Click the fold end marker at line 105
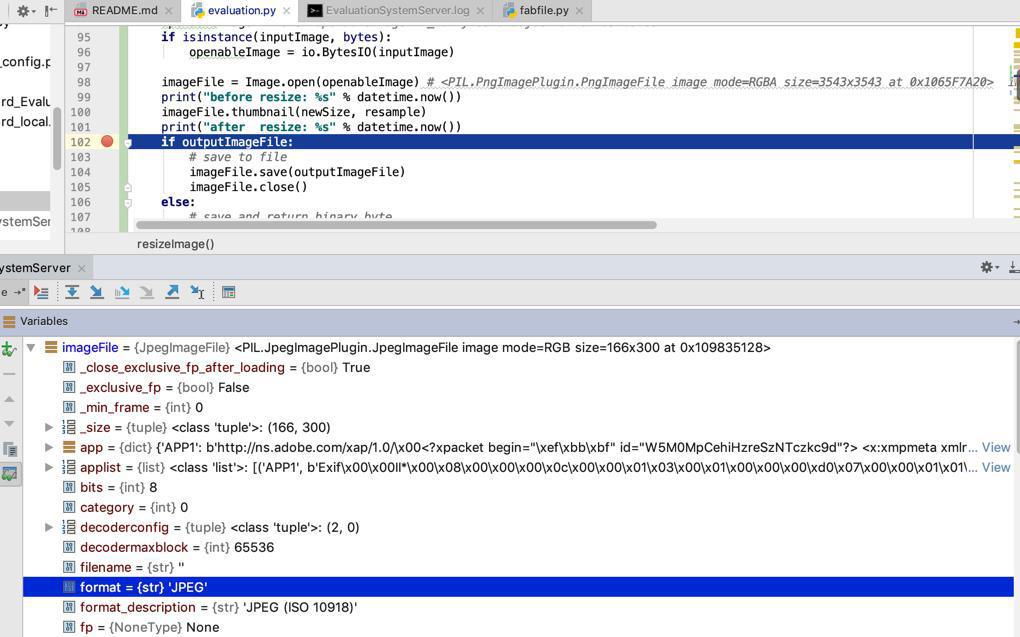The image size is (1020, 637). click(x=128, y=187)
